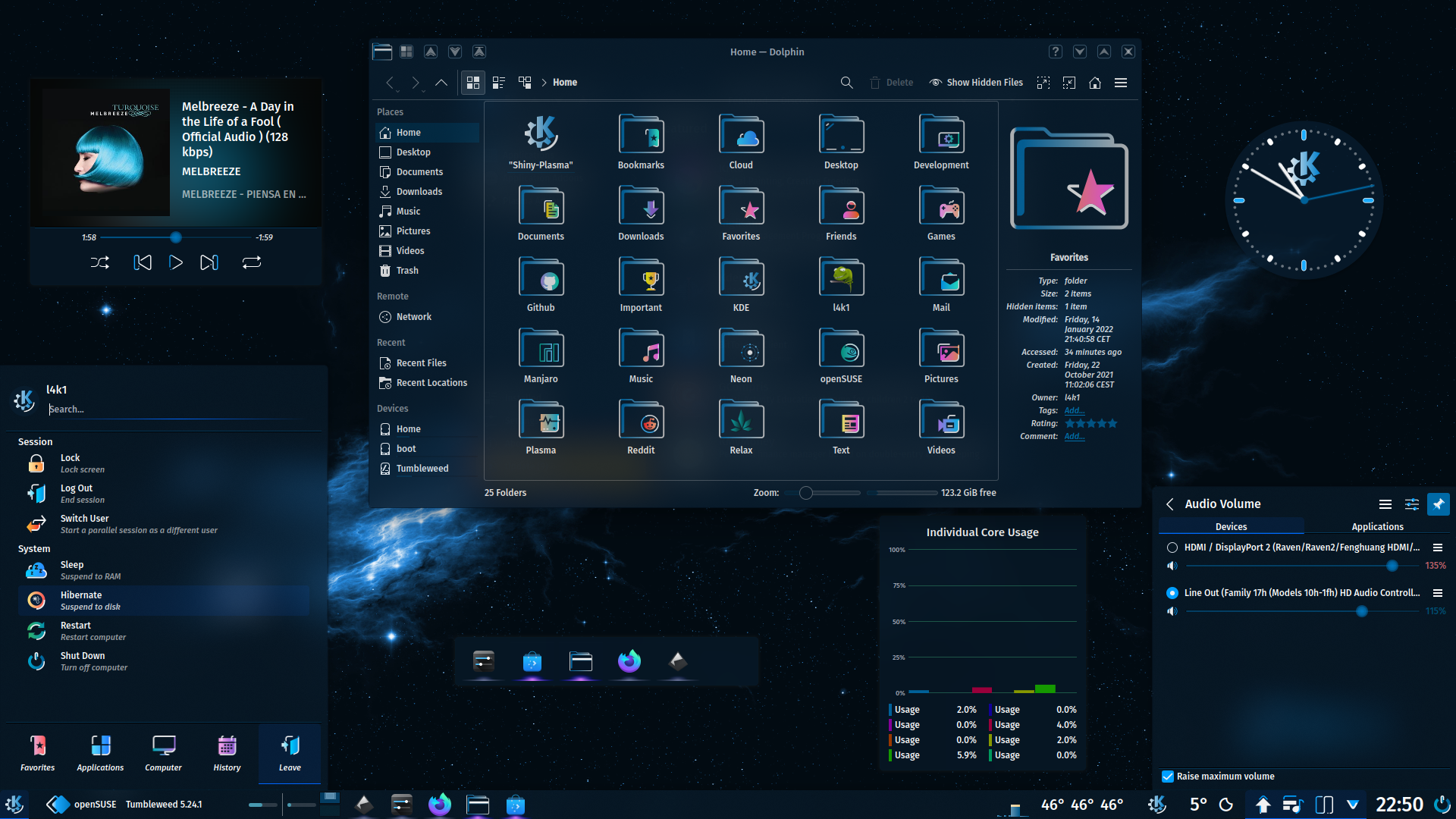This screenshot has height=819, width=1456.
Task: Open the Reddit folder
Action: 641,428
